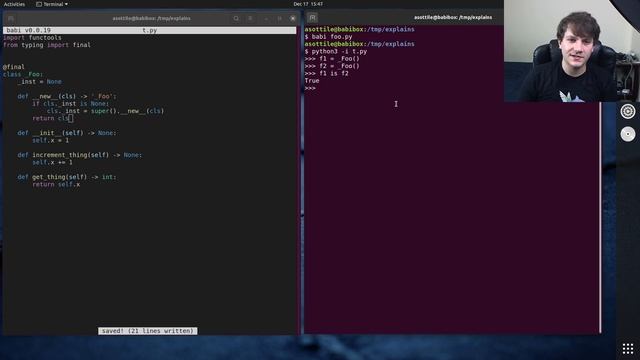Image resolution: width=640 pixels, height=360 pixels.
Task: Open hamburger menu in left terminal titlebar
Action: (x=250, y=18)
